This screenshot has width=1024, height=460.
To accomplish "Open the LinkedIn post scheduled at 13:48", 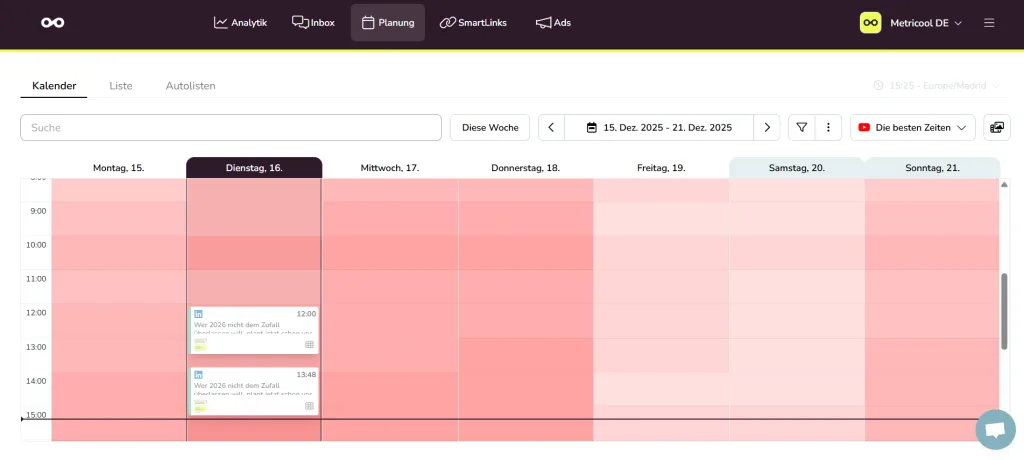I will pyautogui.click(x=254, y=391).
